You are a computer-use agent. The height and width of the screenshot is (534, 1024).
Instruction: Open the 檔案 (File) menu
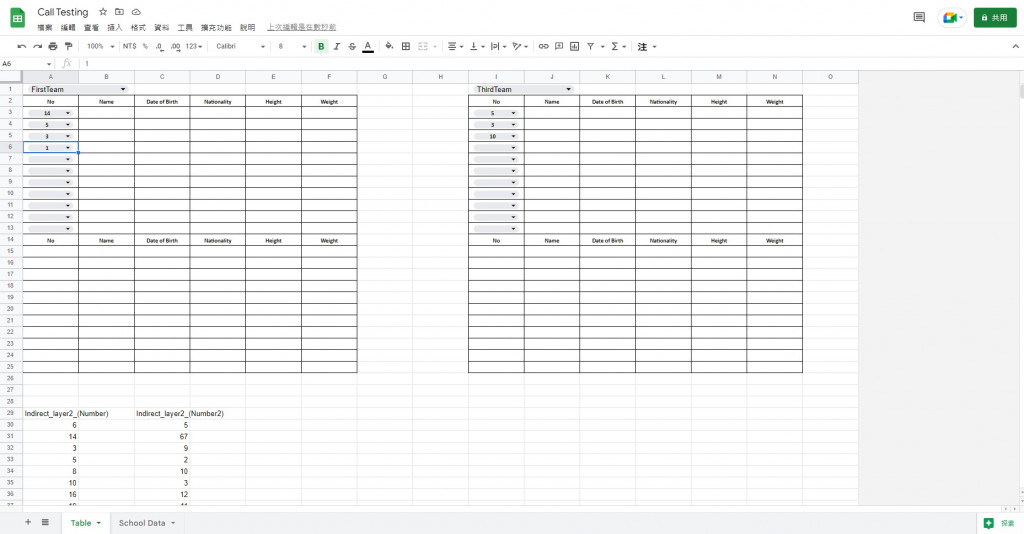click(x=45, y=27)
